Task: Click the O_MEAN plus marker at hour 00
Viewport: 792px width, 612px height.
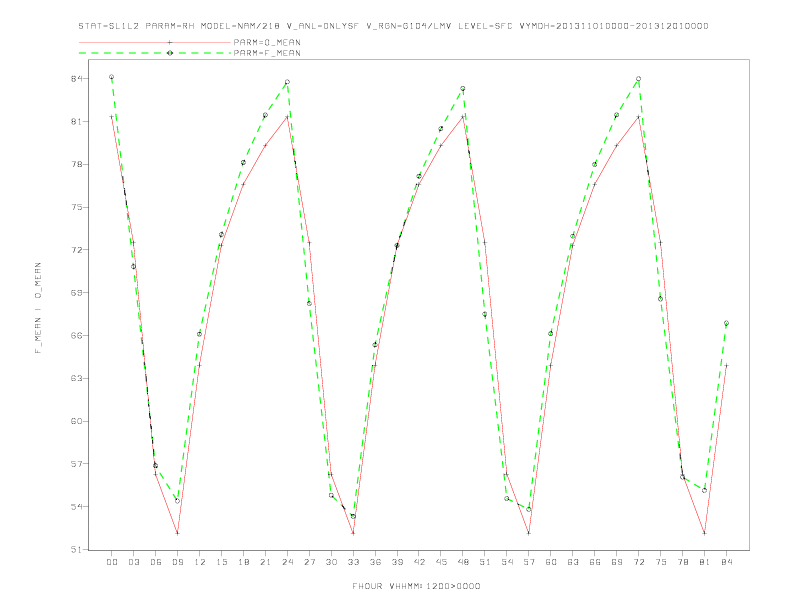Action: [112, 117]
